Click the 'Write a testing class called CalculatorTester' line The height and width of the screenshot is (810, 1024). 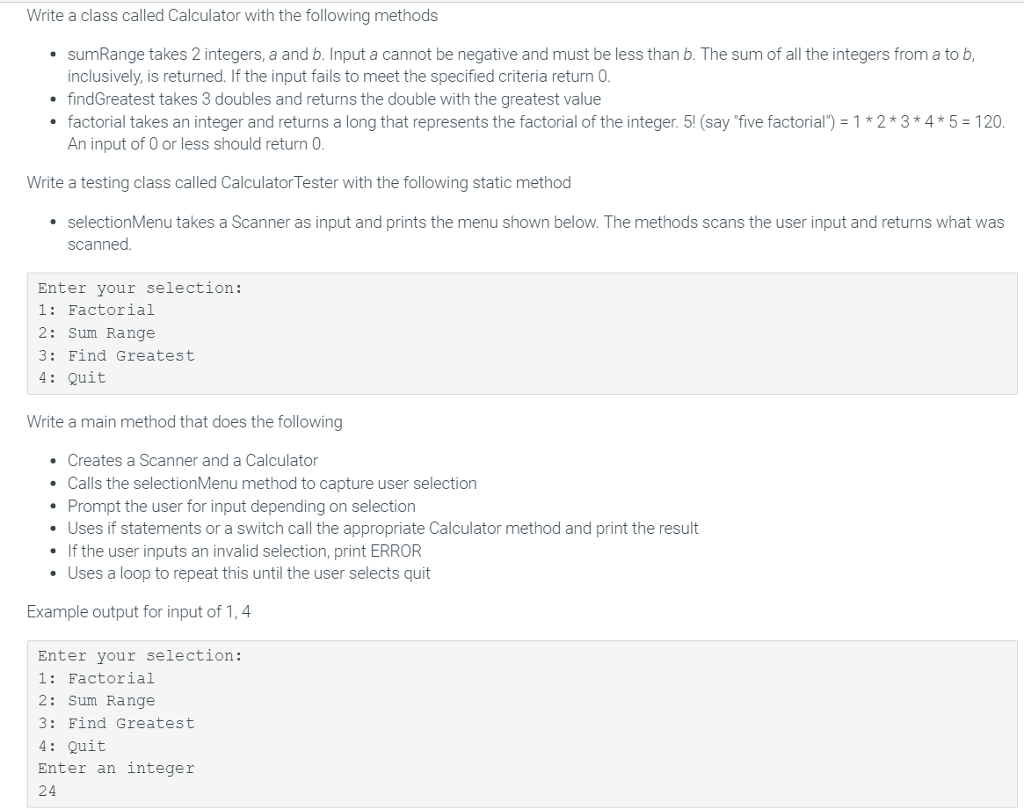(x=299, y=182)
